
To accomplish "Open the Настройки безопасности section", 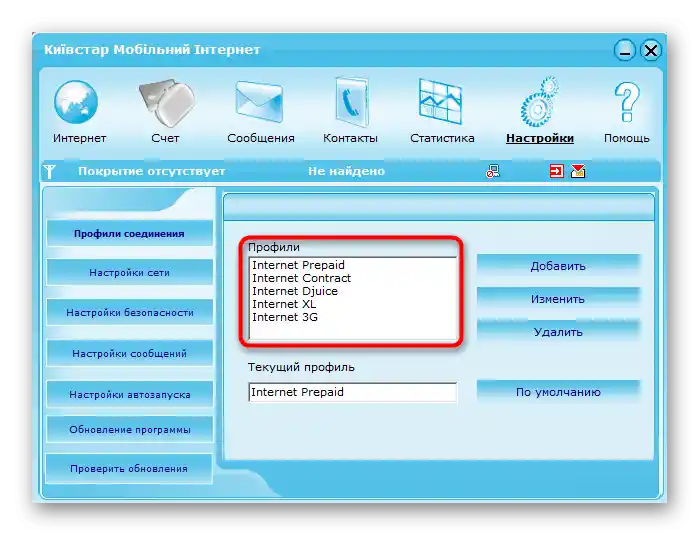I will tap(129, 313).
